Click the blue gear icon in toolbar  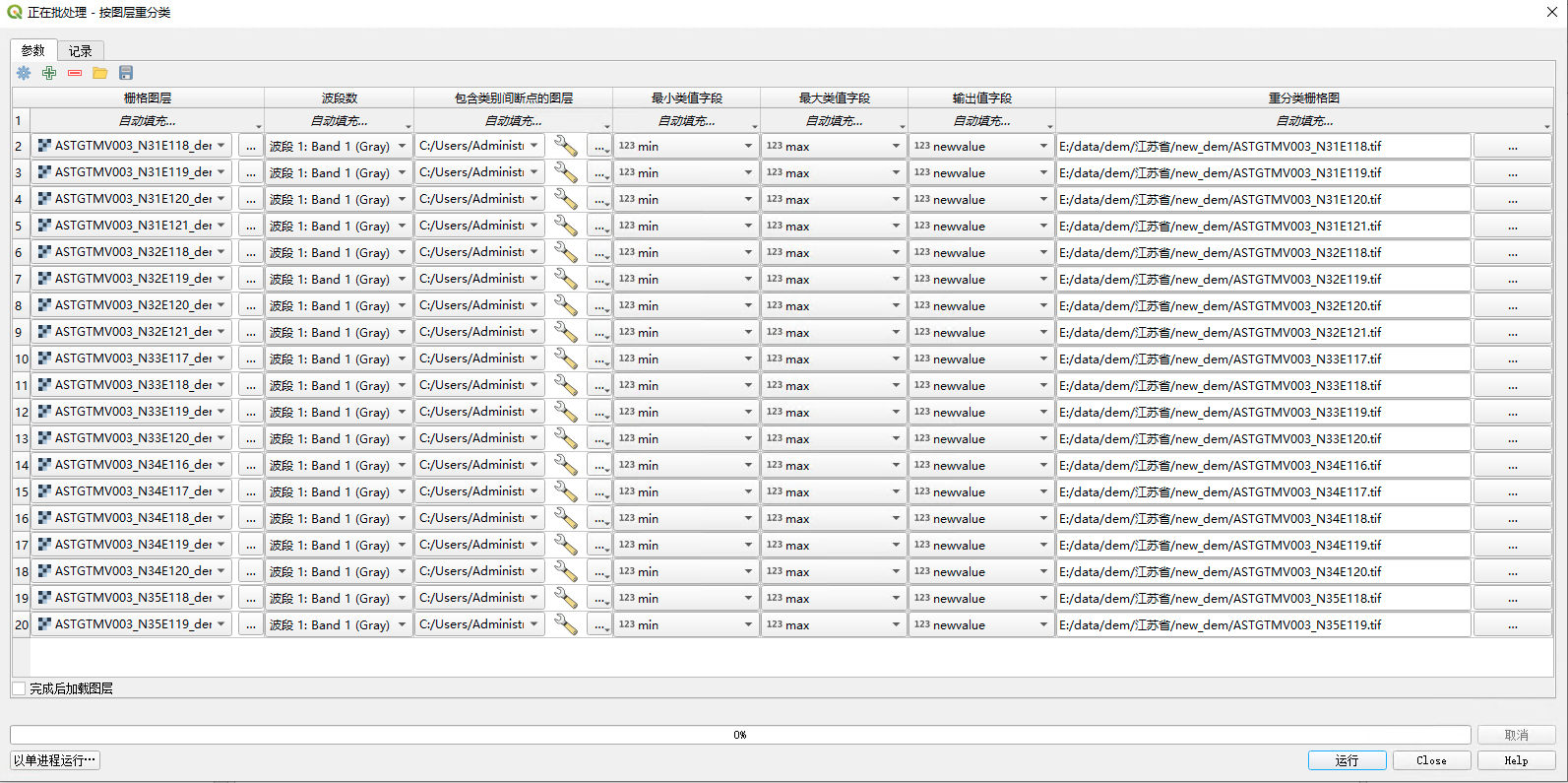[24, 73]
